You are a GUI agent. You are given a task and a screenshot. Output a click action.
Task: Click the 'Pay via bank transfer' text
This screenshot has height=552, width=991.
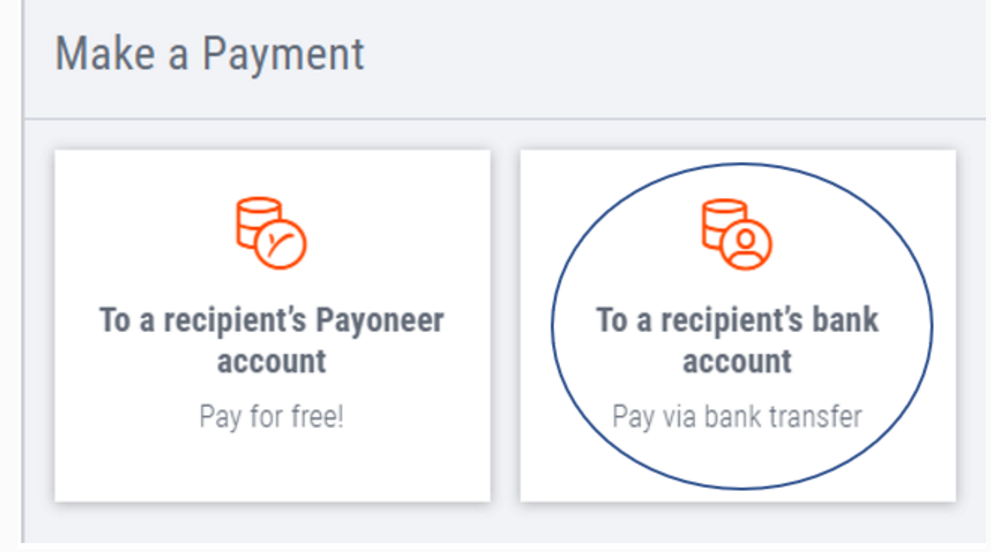(737, 417)
